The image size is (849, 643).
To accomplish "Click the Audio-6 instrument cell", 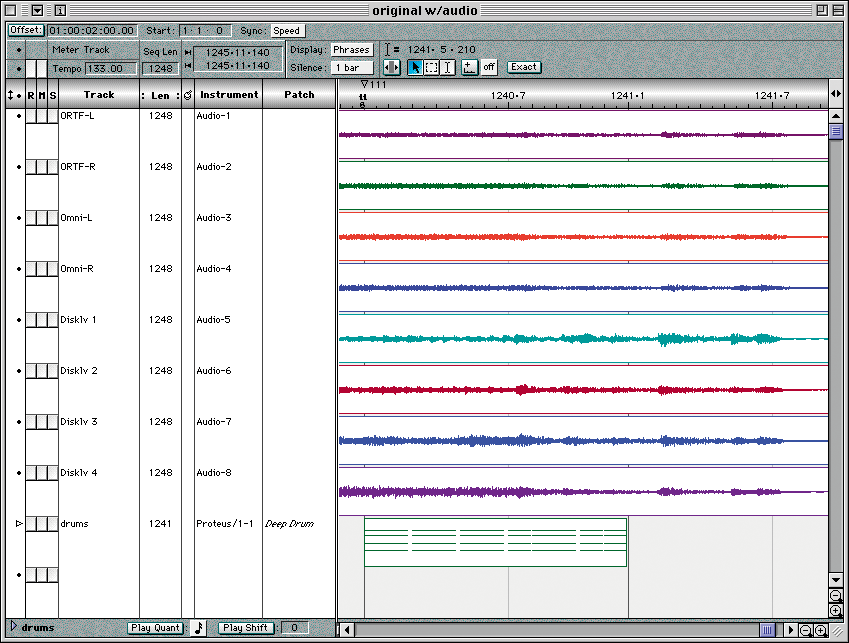I will tap(214, 371).
